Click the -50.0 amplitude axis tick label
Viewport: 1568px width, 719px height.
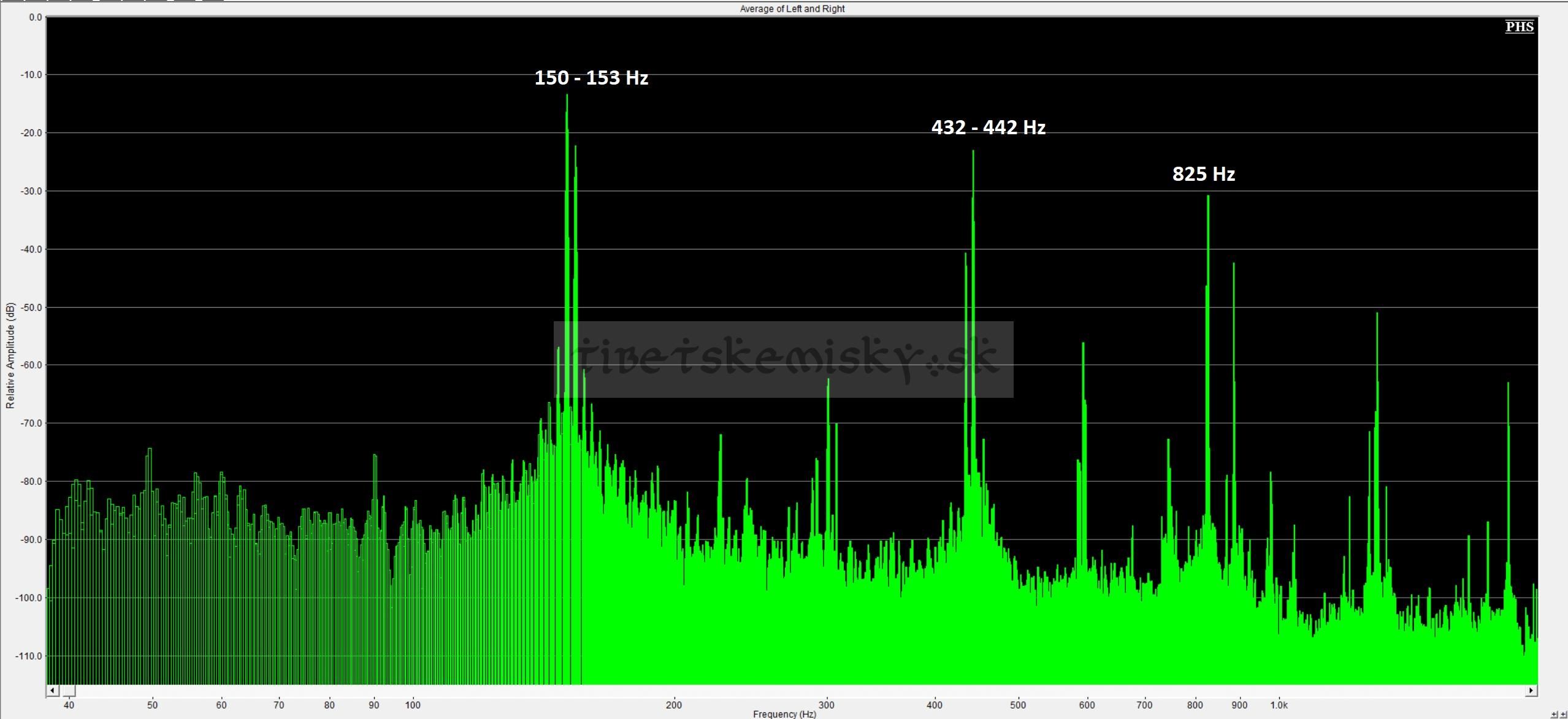pyautogui.click(x=31, y=307)
